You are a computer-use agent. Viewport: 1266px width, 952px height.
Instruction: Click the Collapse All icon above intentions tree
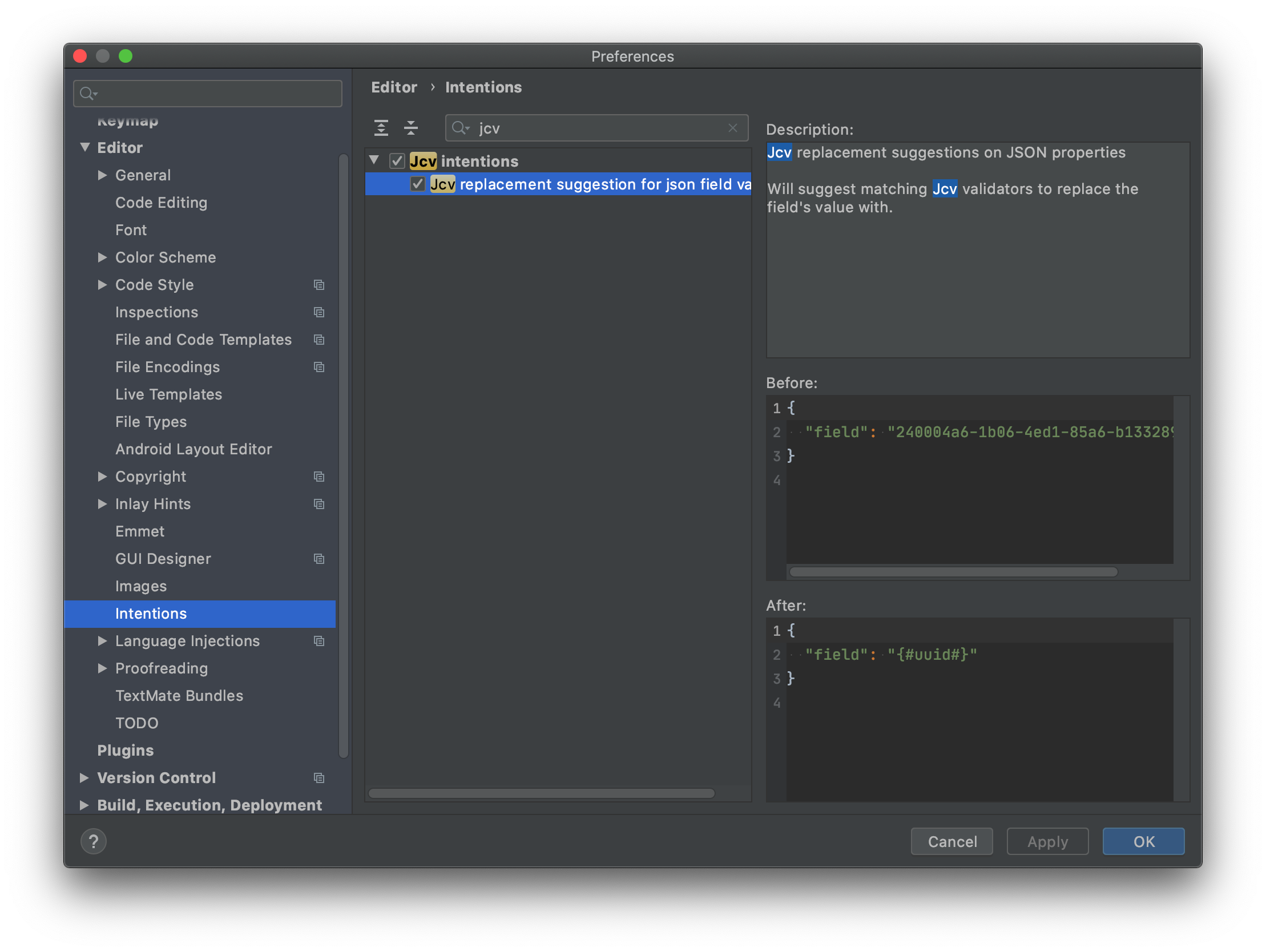(411, 128)
